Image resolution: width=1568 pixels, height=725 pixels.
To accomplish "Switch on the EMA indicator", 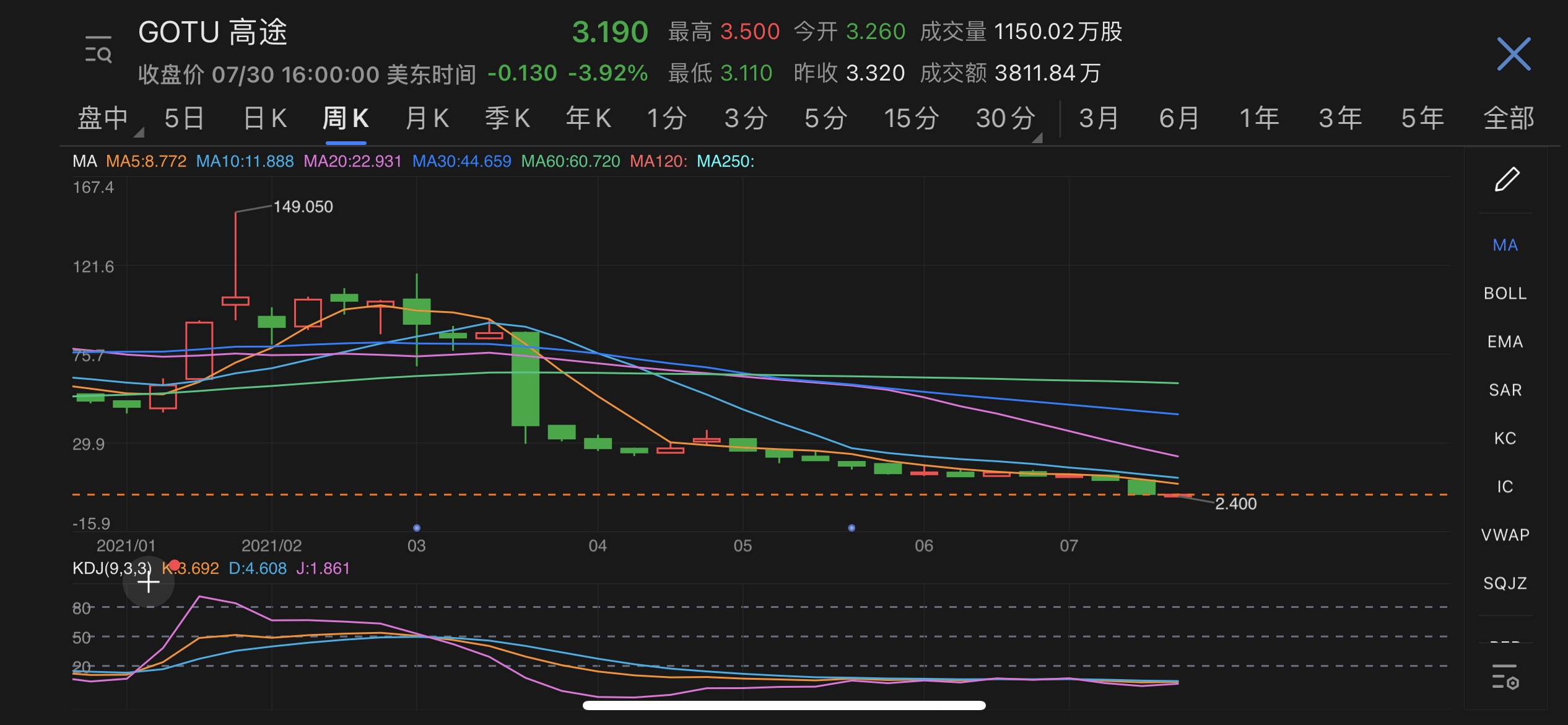I will (1505, 341).
